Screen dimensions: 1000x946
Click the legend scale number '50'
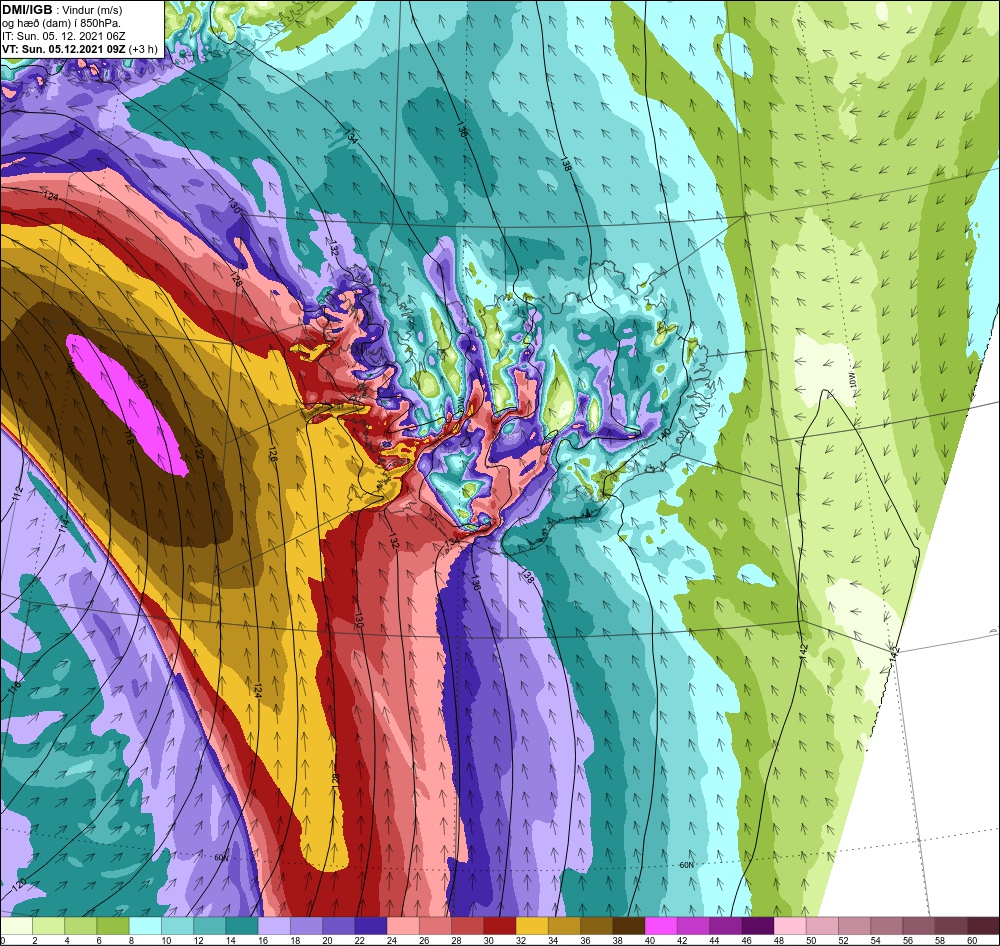tap(811, 940)
